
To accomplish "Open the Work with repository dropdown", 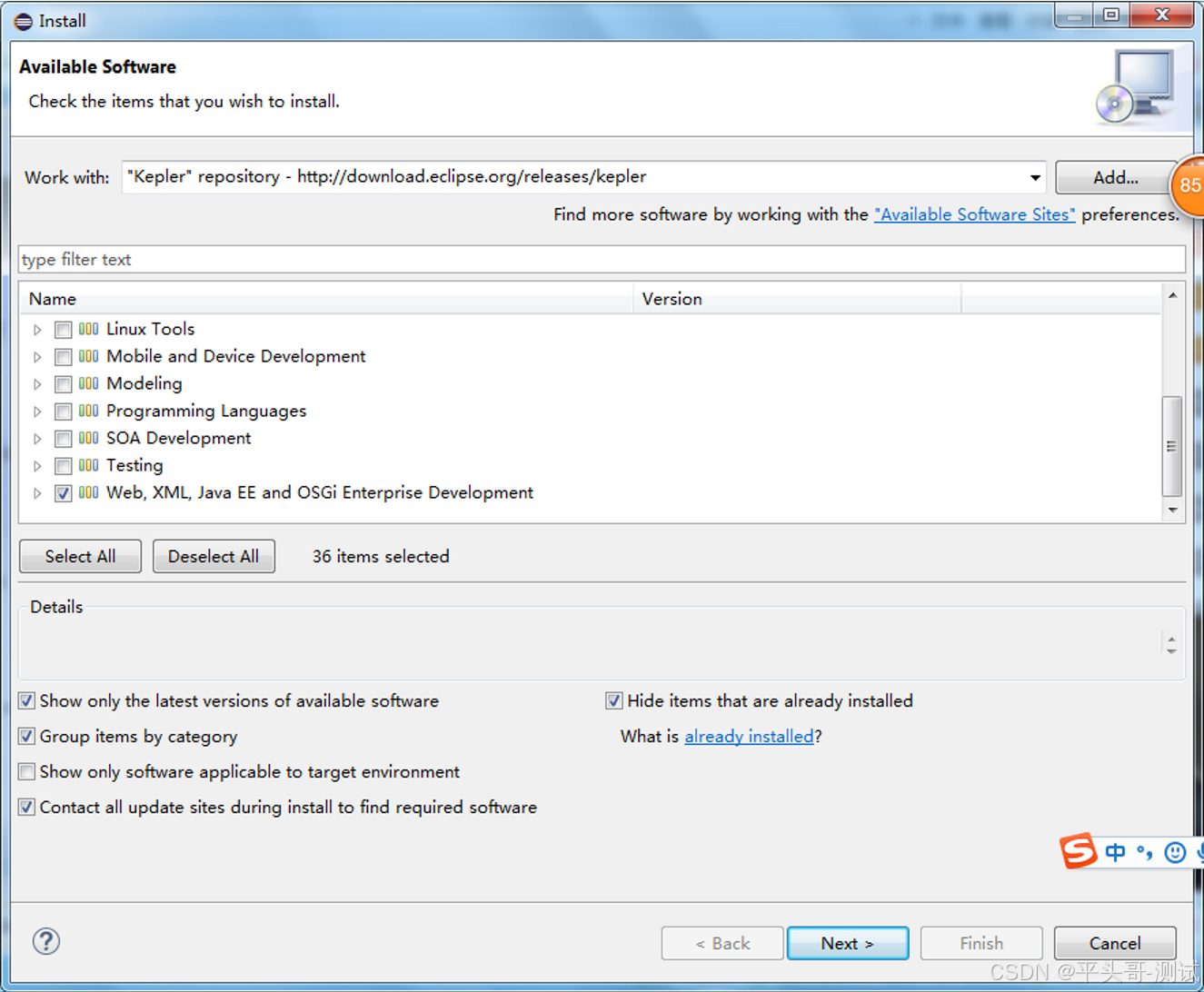I will click(x=1035, y=177).
